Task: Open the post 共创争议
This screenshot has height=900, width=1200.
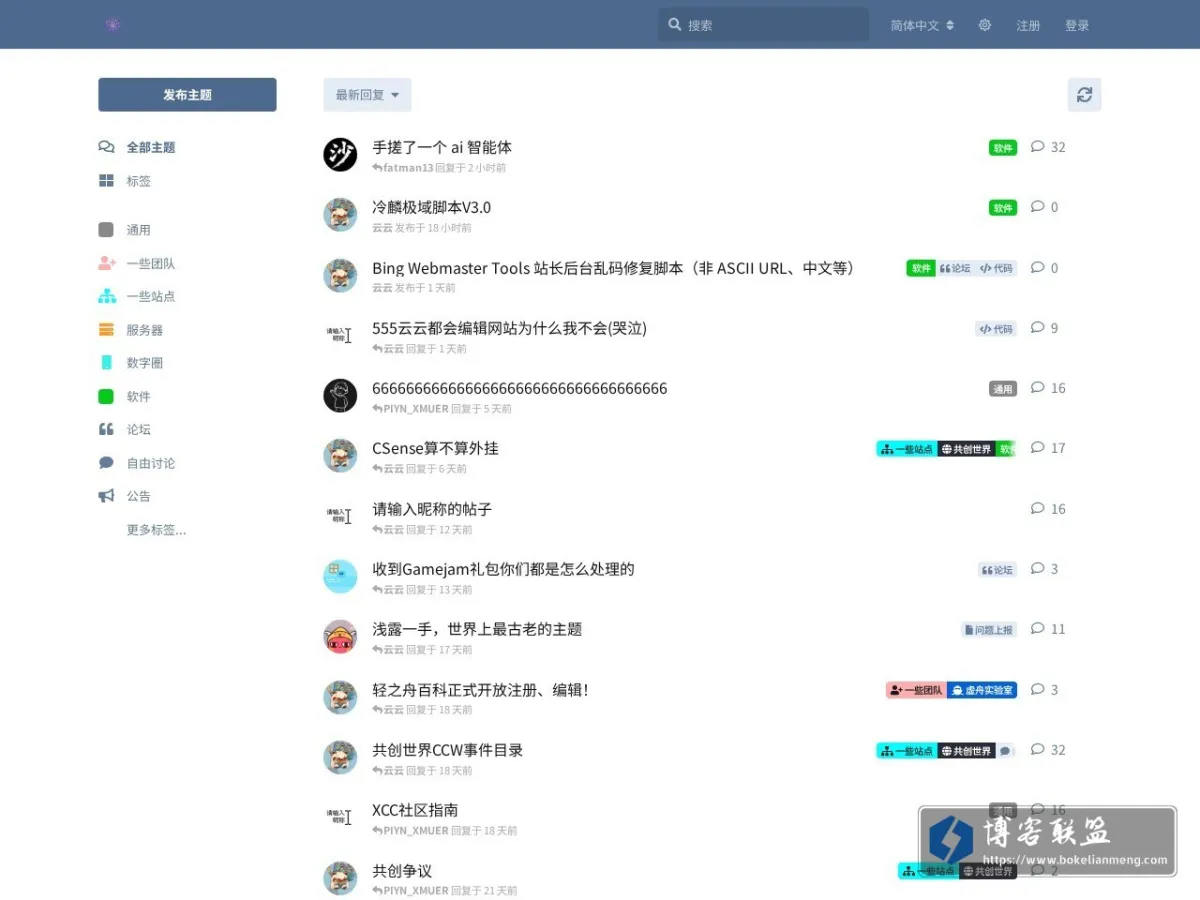Action: pos(402,871)
